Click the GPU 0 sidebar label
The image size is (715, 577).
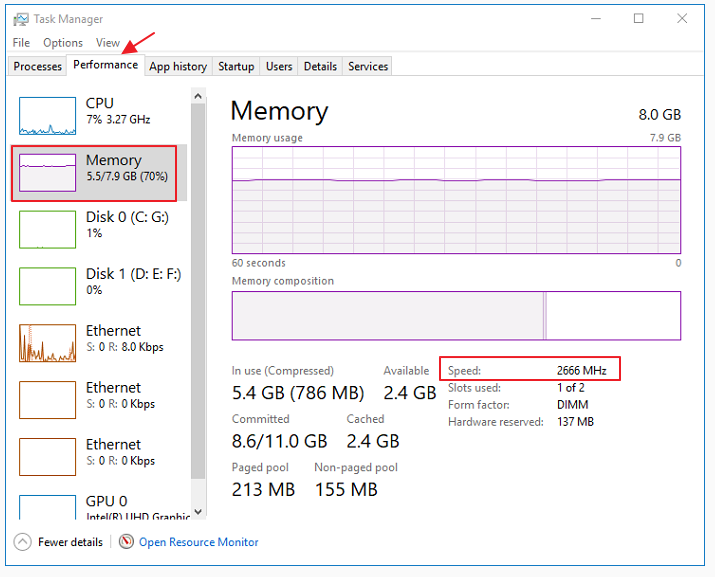tap(106, 501)
